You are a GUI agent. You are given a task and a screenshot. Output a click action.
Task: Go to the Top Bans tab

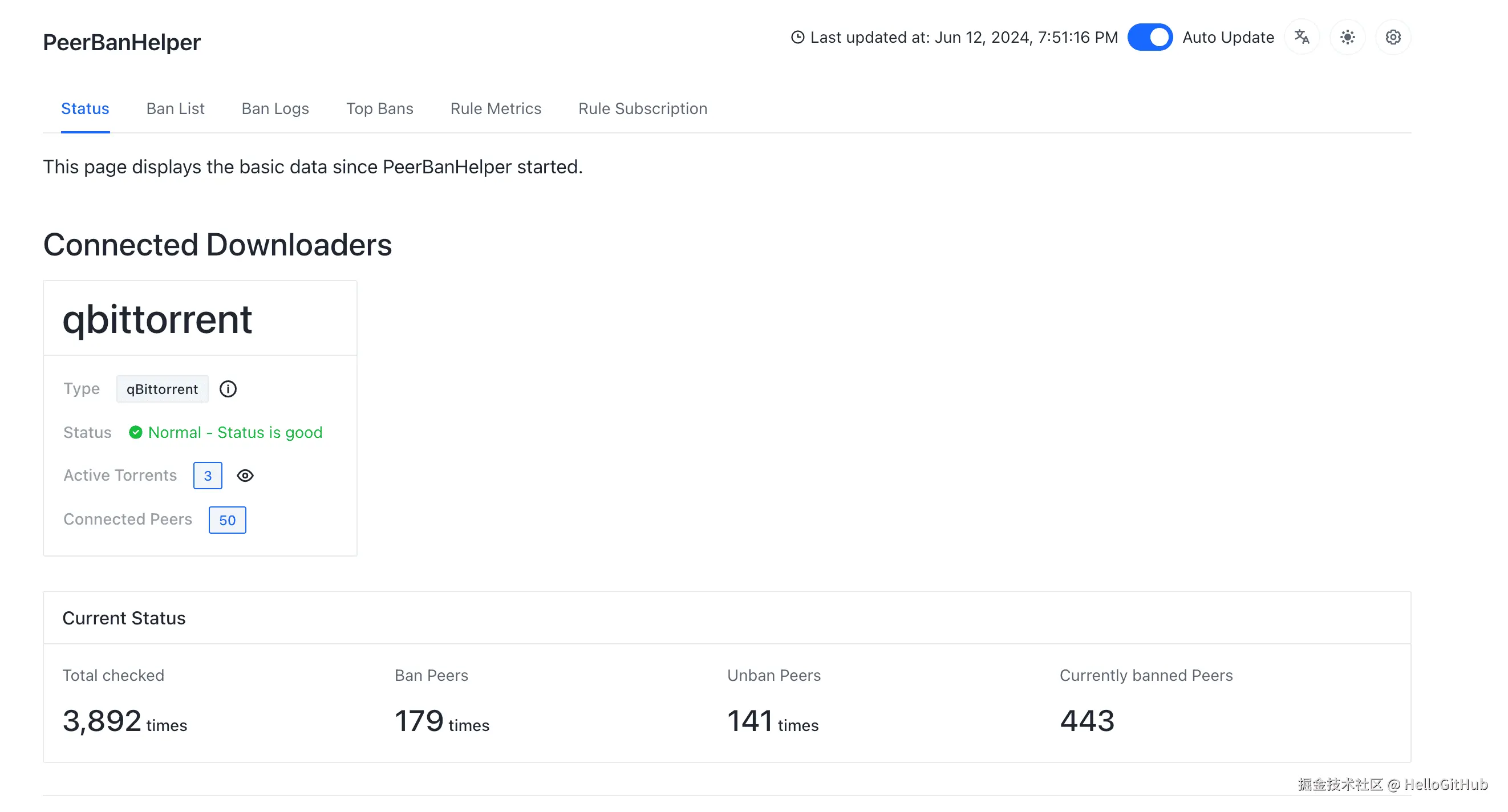(x=379, y=108)
